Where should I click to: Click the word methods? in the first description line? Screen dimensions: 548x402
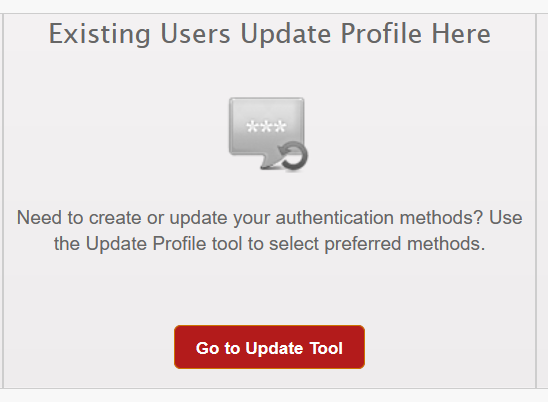[x=441, y=218]
